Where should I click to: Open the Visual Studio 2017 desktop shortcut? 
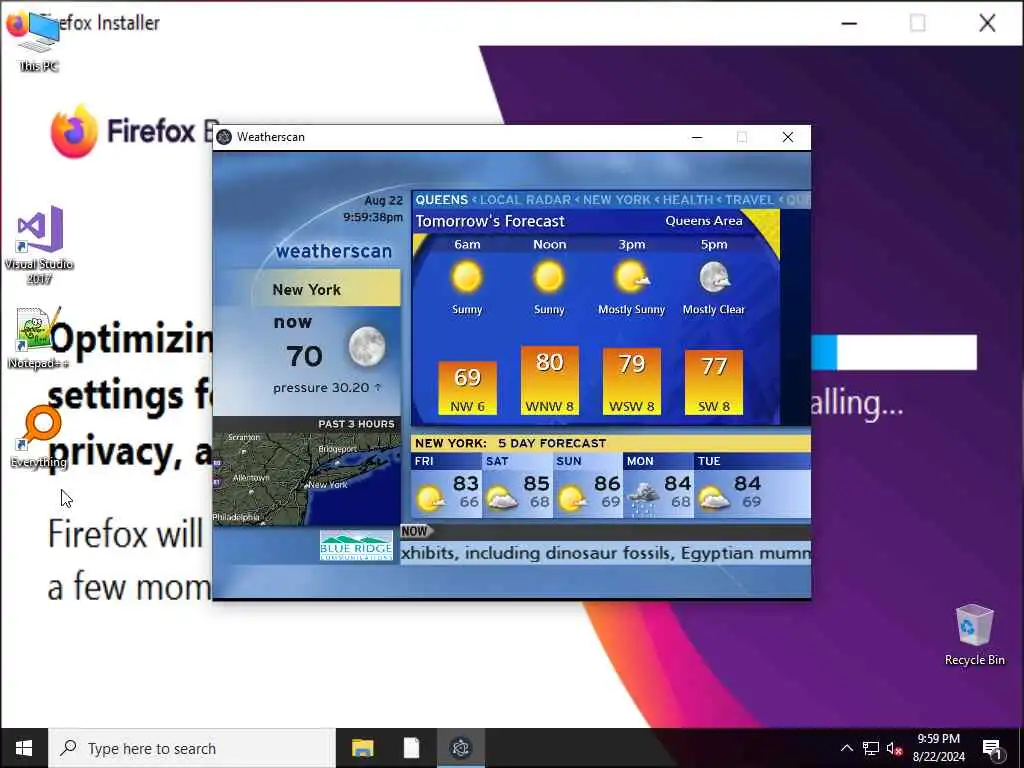pyautogui.click(x=40, y=244)
